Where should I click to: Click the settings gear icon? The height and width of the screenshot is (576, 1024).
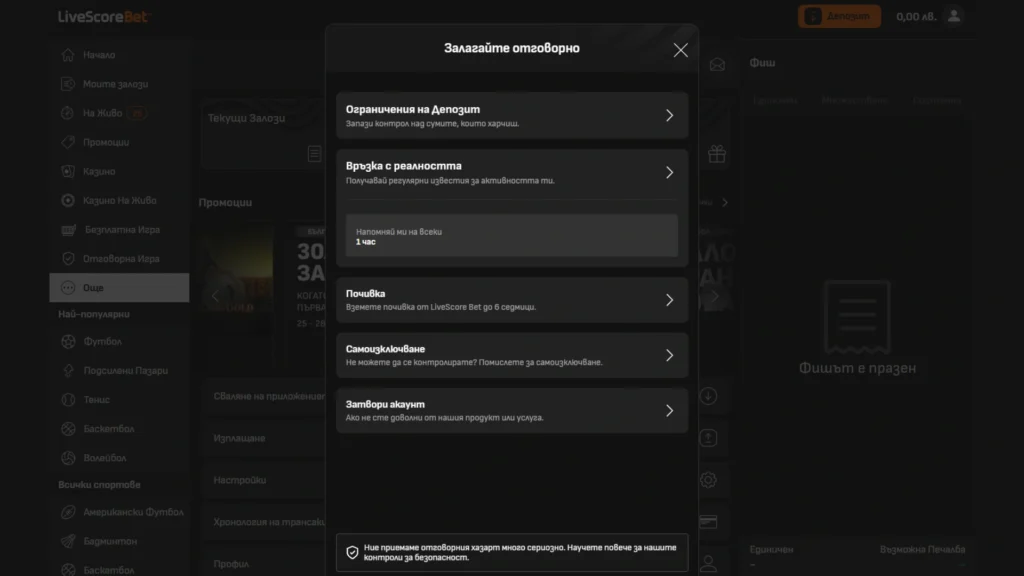click(708, 480)
